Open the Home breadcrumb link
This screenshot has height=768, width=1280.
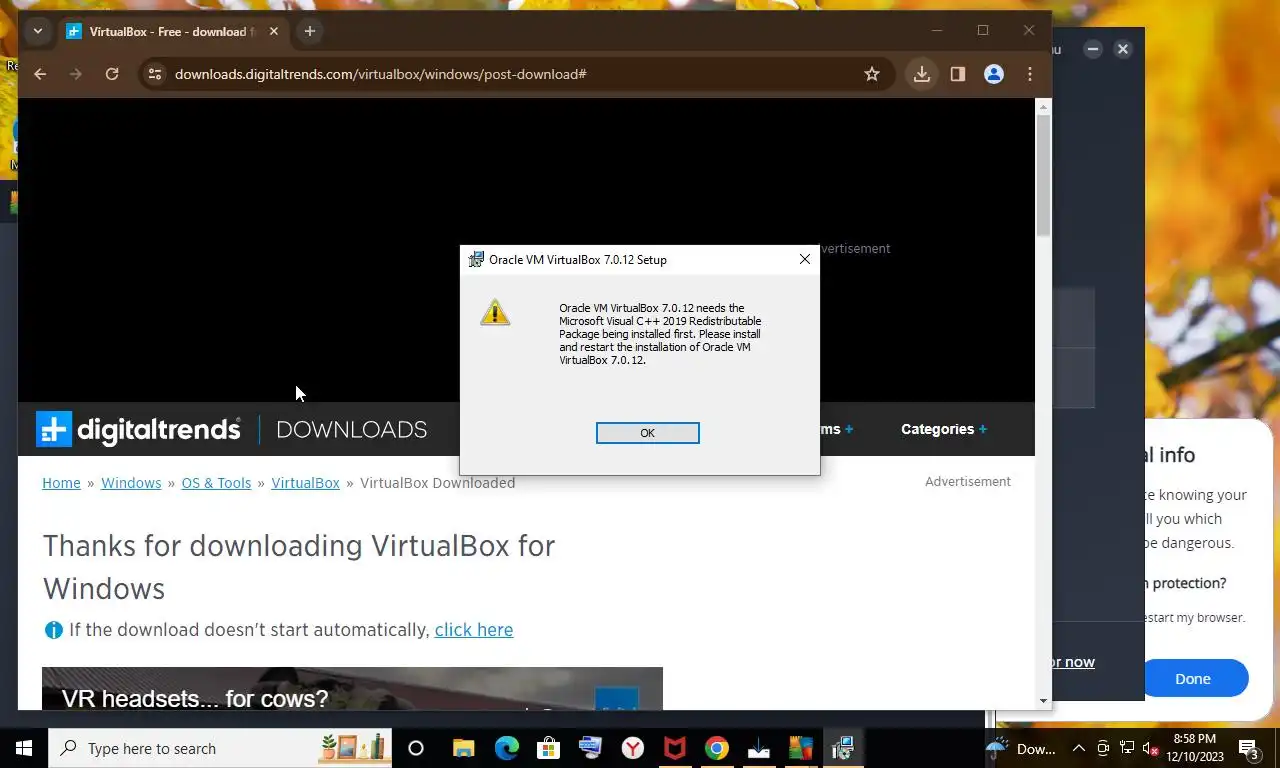point(61,483)
